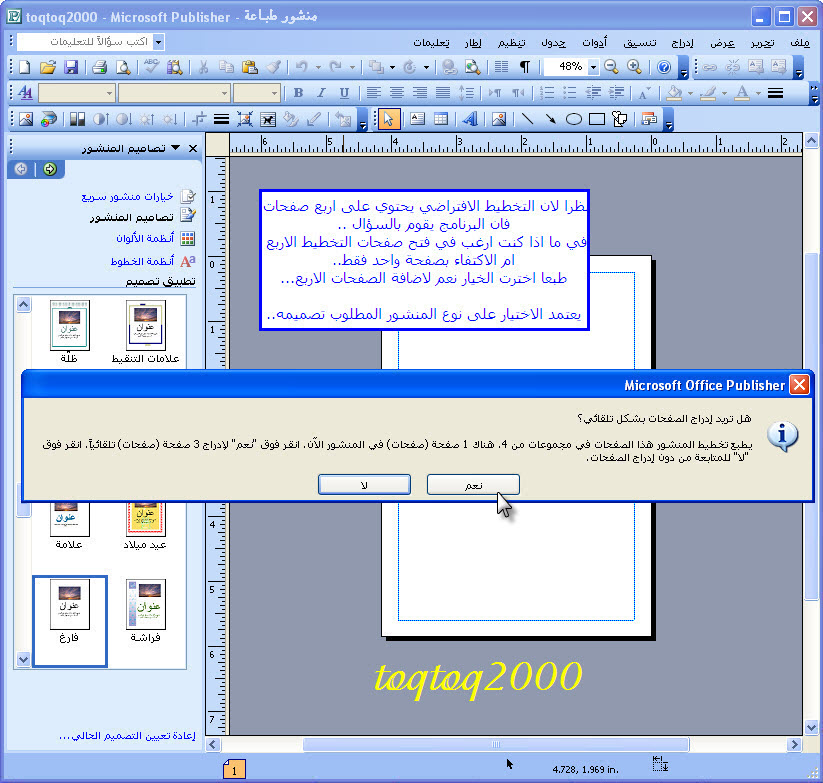Toggle Underline formatting
The width and height of the screenshot is (823, 783).
click(x=344, y=93)
